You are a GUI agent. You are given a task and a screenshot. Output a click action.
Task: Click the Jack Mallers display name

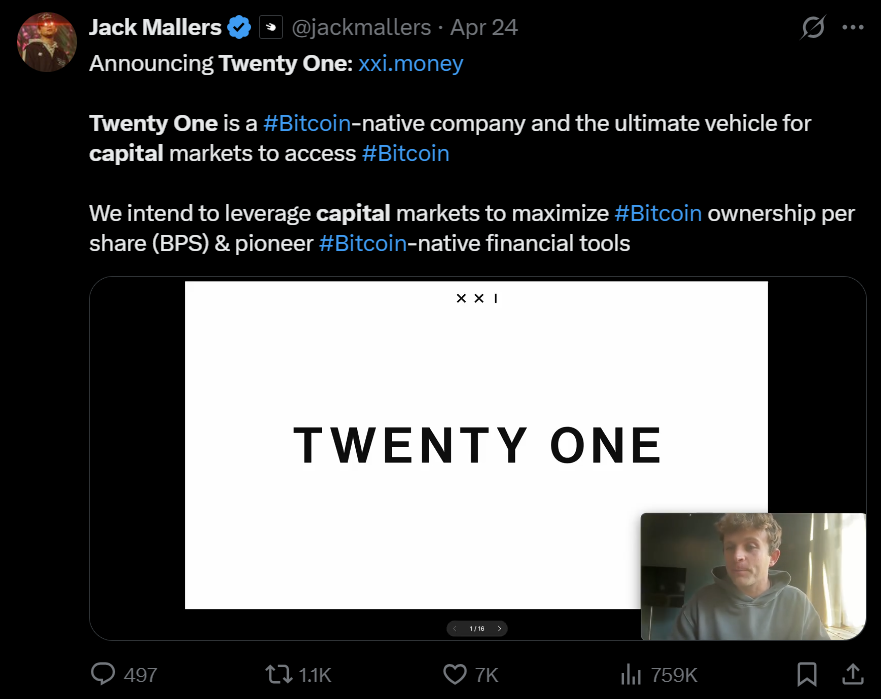pyautogui.click(x=153, y=27)
